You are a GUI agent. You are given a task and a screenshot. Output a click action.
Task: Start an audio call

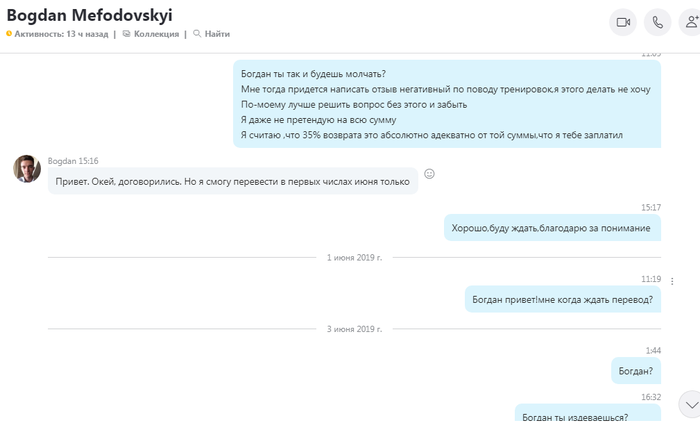657,22
